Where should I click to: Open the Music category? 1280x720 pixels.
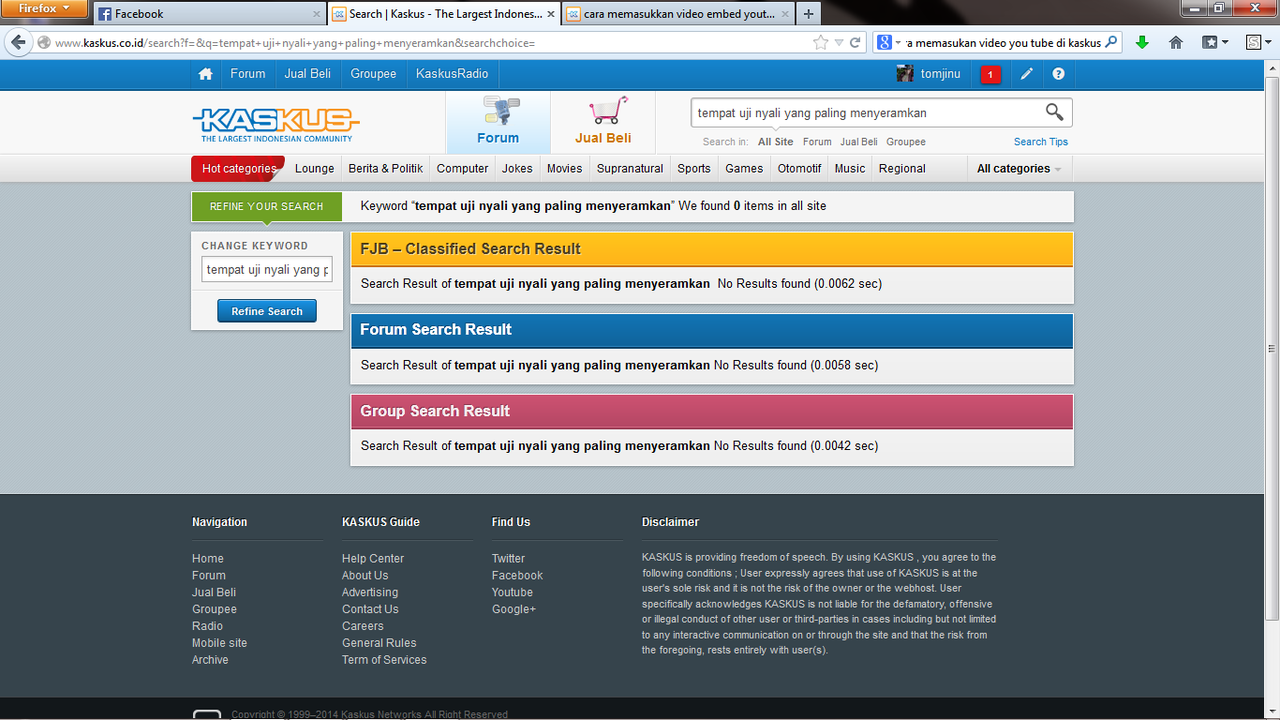click(850, 169)
